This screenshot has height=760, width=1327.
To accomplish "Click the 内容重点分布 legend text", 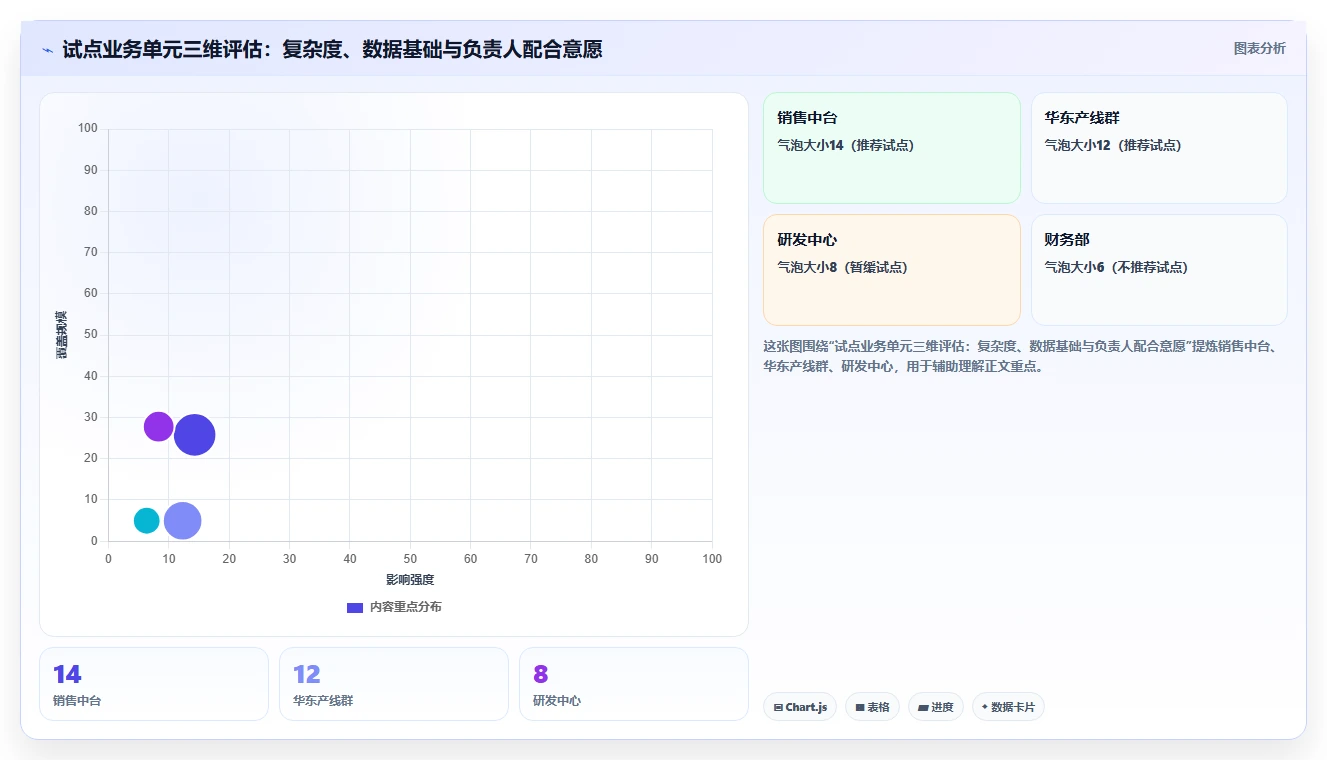I will 405,607.
